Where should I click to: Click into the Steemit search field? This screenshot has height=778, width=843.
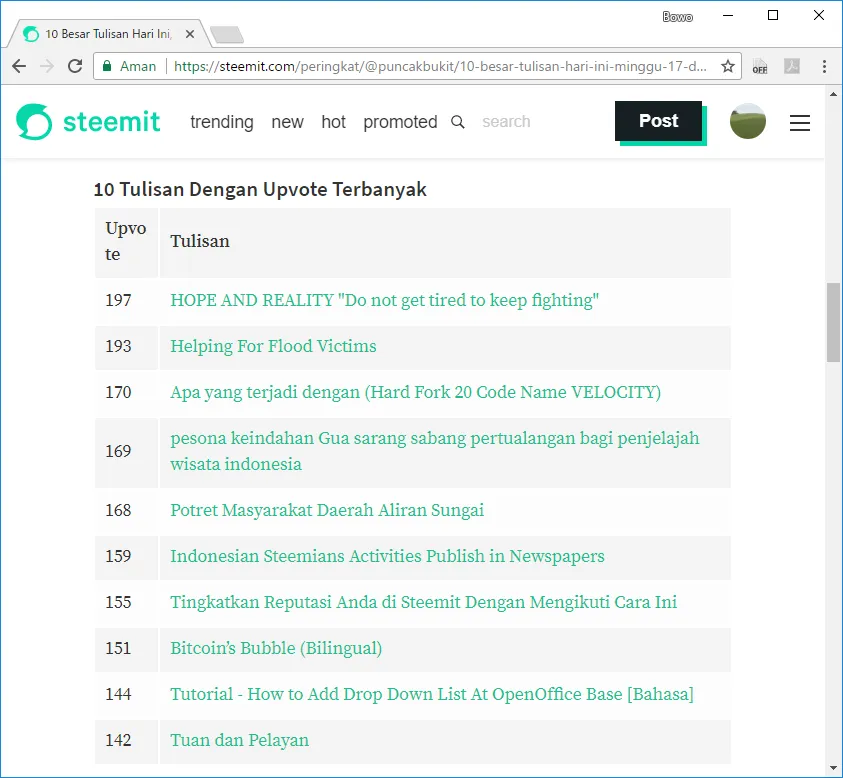pos(506,122)
